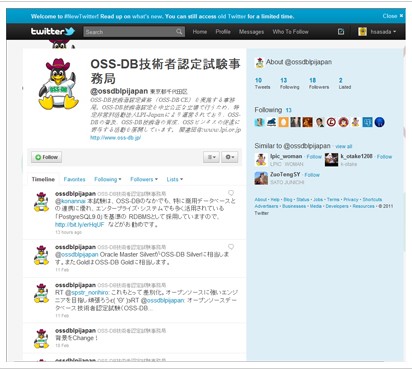Screen dimensions: 412x369
Task: Open Who To Follow in navigation
Action: click(x=290, y=32)
